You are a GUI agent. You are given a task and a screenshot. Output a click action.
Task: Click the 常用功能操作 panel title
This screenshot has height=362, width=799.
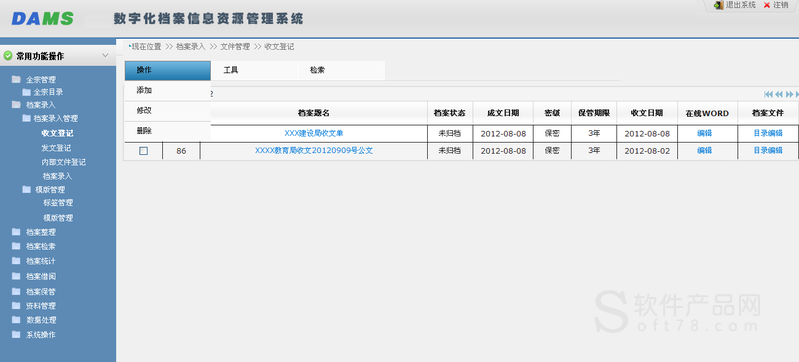click(40, 56)
